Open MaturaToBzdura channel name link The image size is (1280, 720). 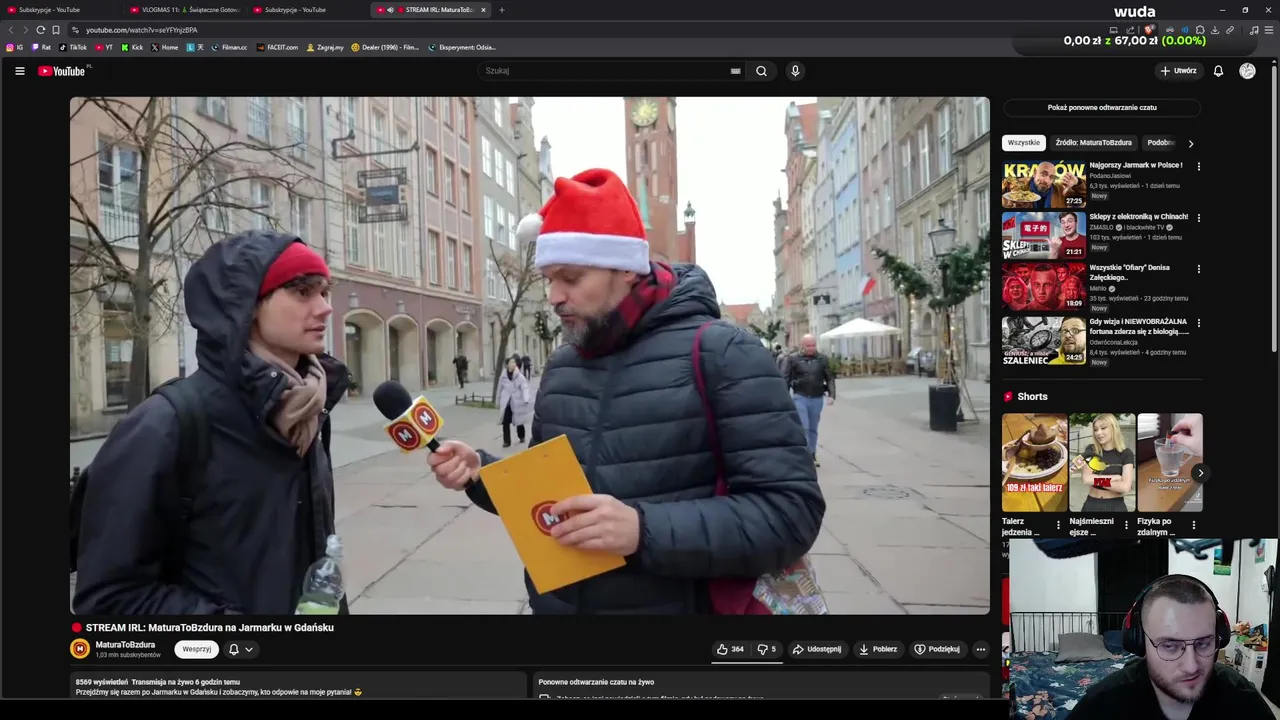coord(125,645)
